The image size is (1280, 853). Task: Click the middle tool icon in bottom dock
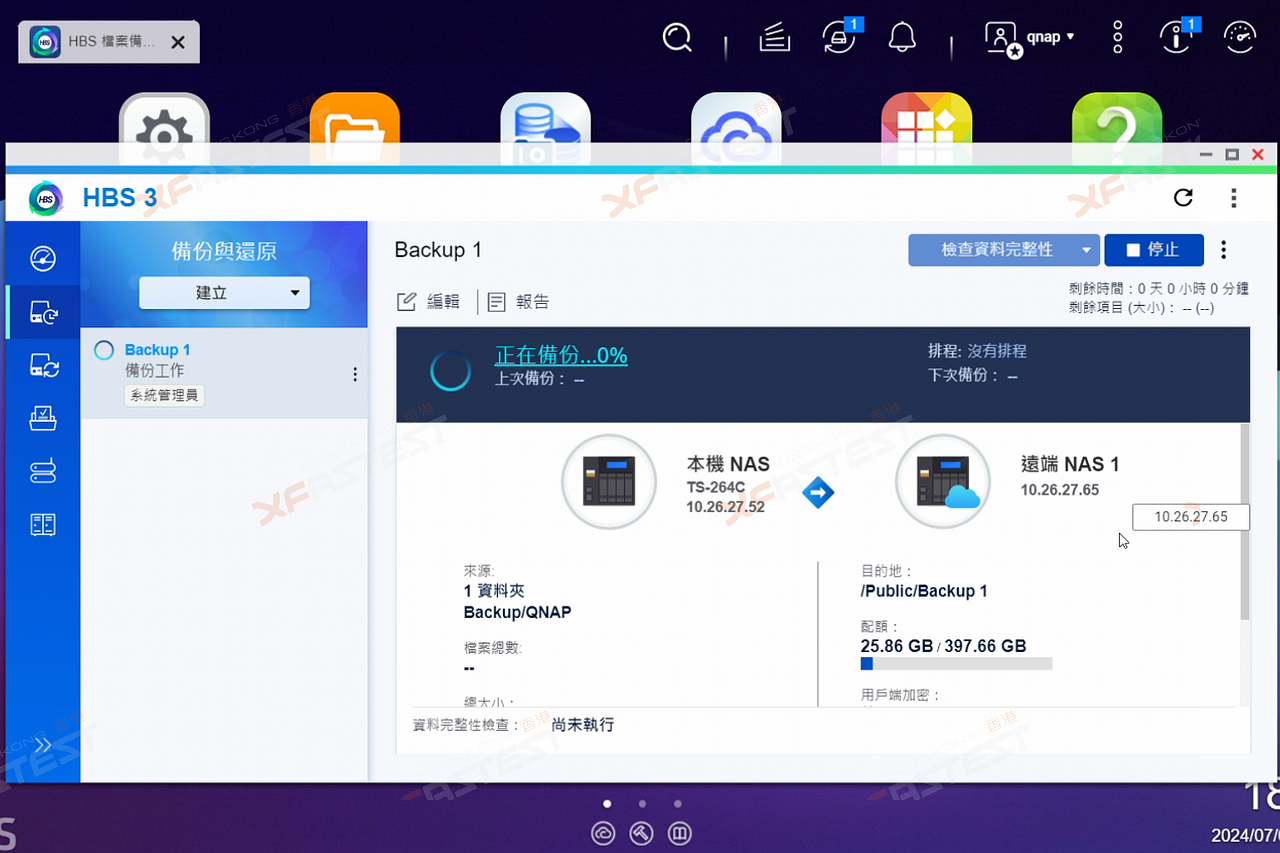642,833
